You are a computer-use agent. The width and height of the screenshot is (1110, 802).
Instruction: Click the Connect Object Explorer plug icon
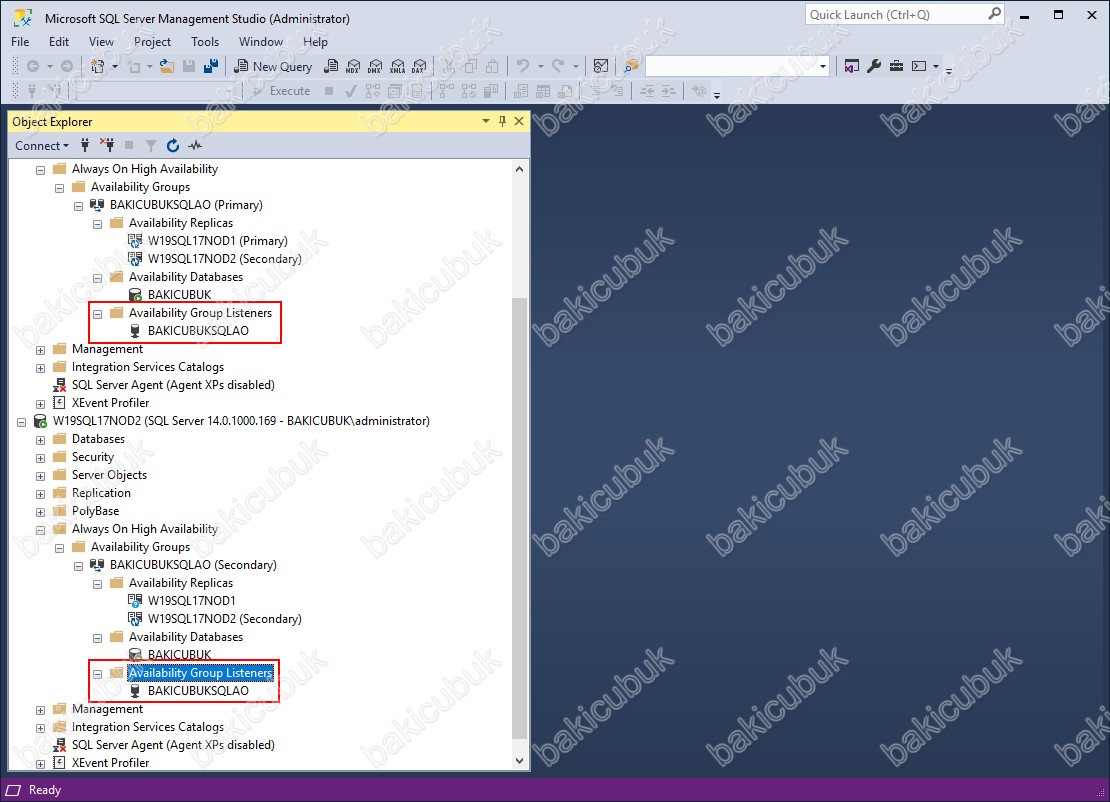[x=85, y=145]
